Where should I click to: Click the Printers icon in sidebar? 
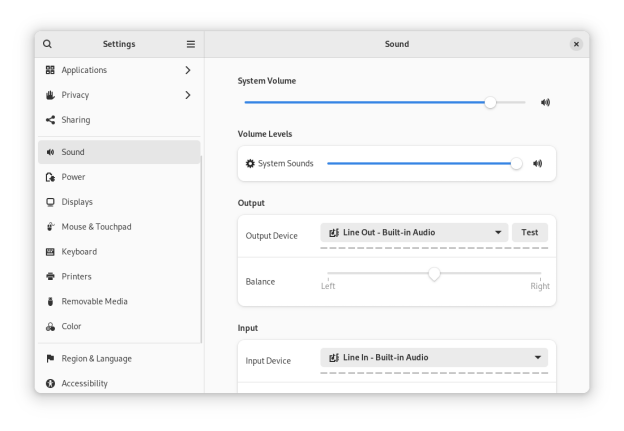click(51, 277)
